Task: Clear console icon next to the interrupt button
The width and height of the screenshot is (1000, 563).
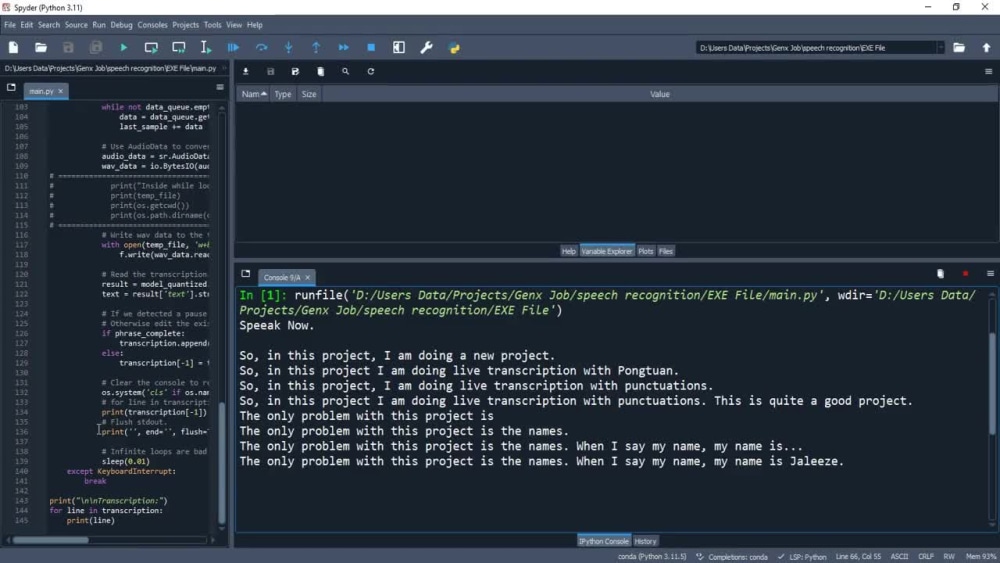Action: [x=940, y=274]
